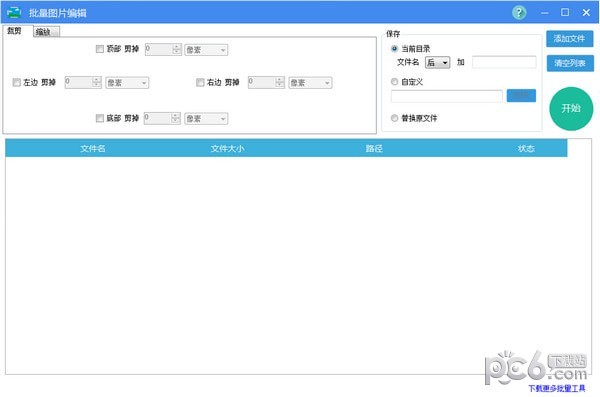The width and height of the screenshot is (600, 397).
Task: Open the 下载更多批量工具 link
Action: tap(557, 388)
